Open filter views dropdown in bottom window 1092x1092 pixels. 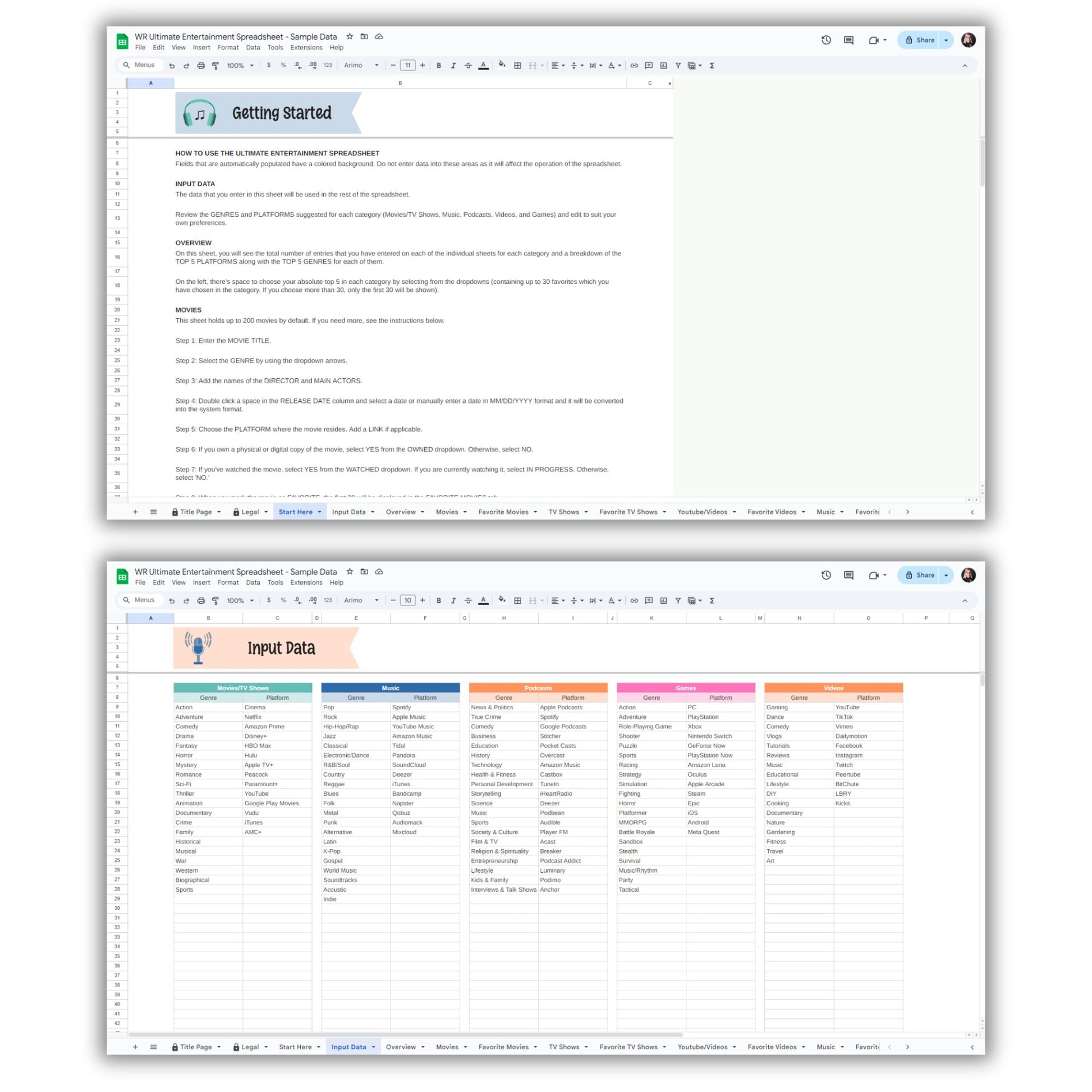pos(695,601)
